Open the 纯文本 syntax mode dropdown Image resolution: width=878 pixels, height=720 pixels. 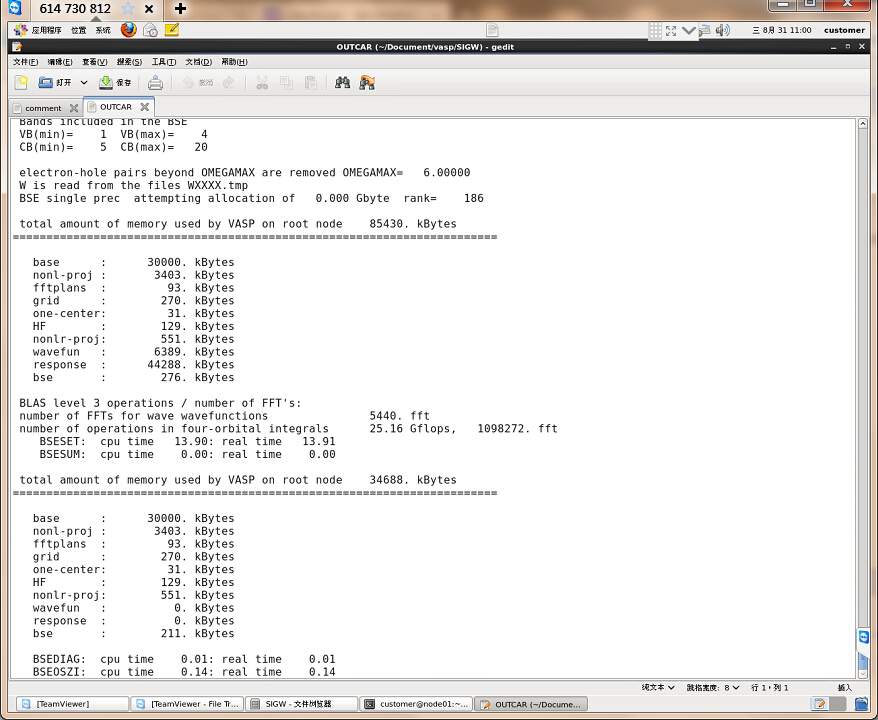click(658, 688)
